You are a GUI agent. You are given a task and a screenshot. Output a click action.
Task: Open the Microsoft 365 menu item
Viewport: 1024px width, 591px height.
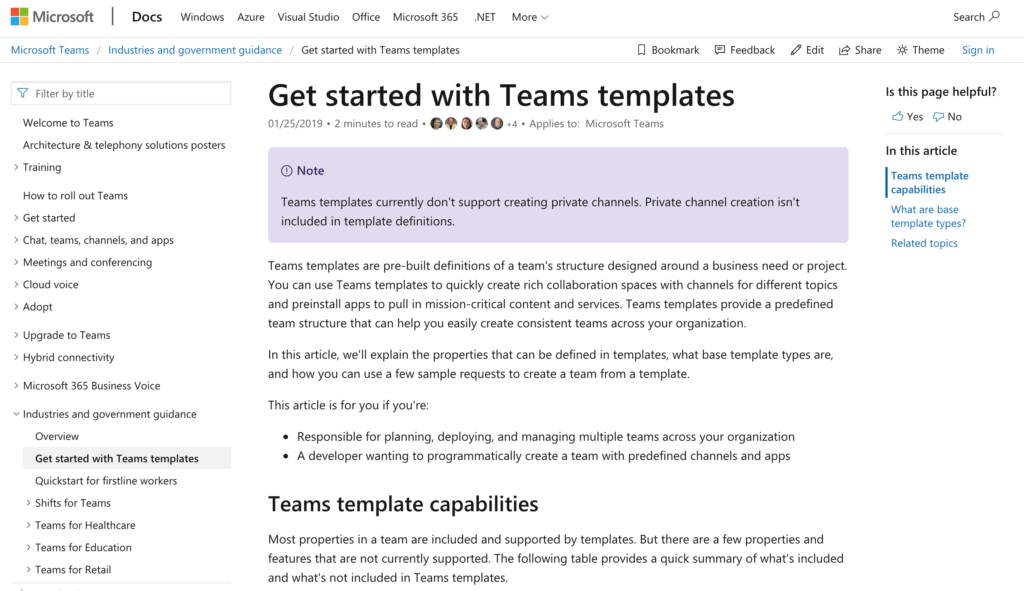coord(425,17)
